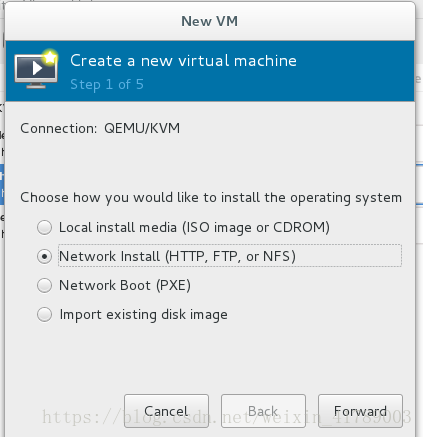This screenshot has width=423, height=437.
Task: Select Local install media radio button
Action: pyautogui.click(x=44, y=228)
